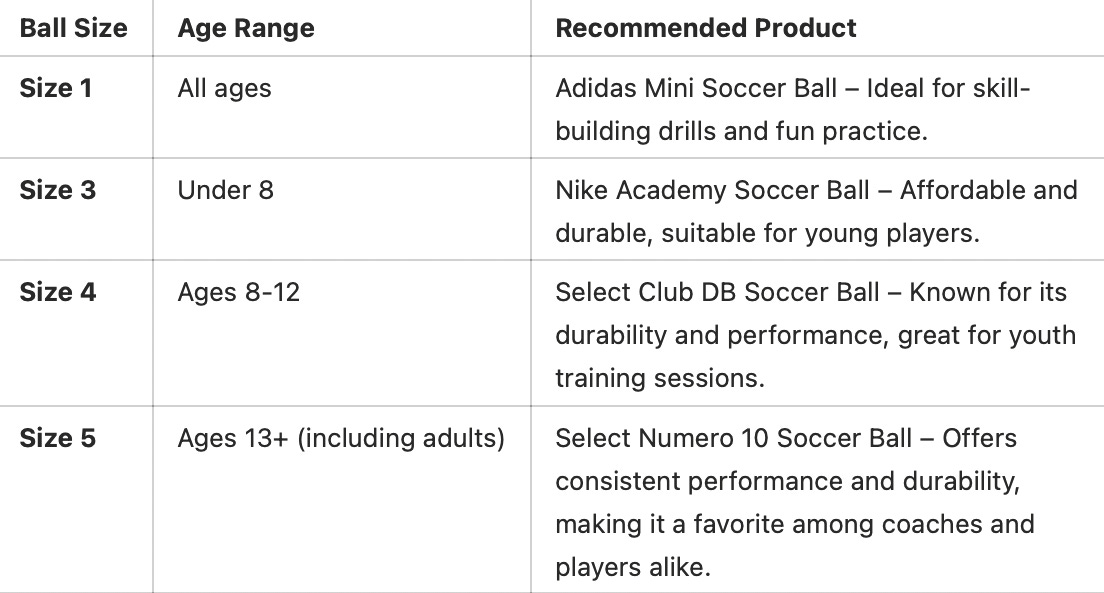
Task: Click the Under 8 age cell
Action: pos(225,190)
